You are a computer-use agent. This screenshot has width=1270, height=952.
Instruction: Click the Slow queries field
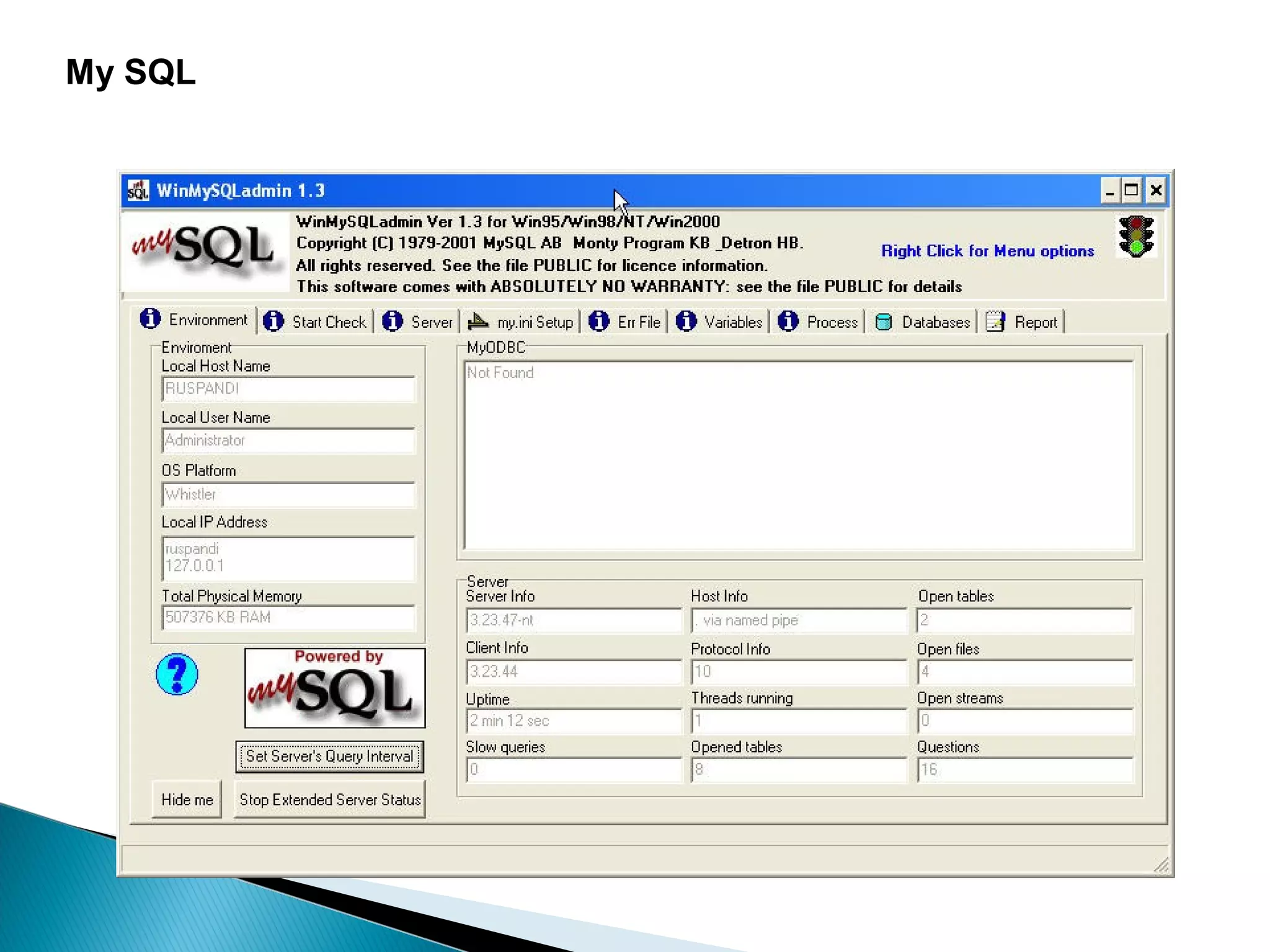[x=574, y=770]
